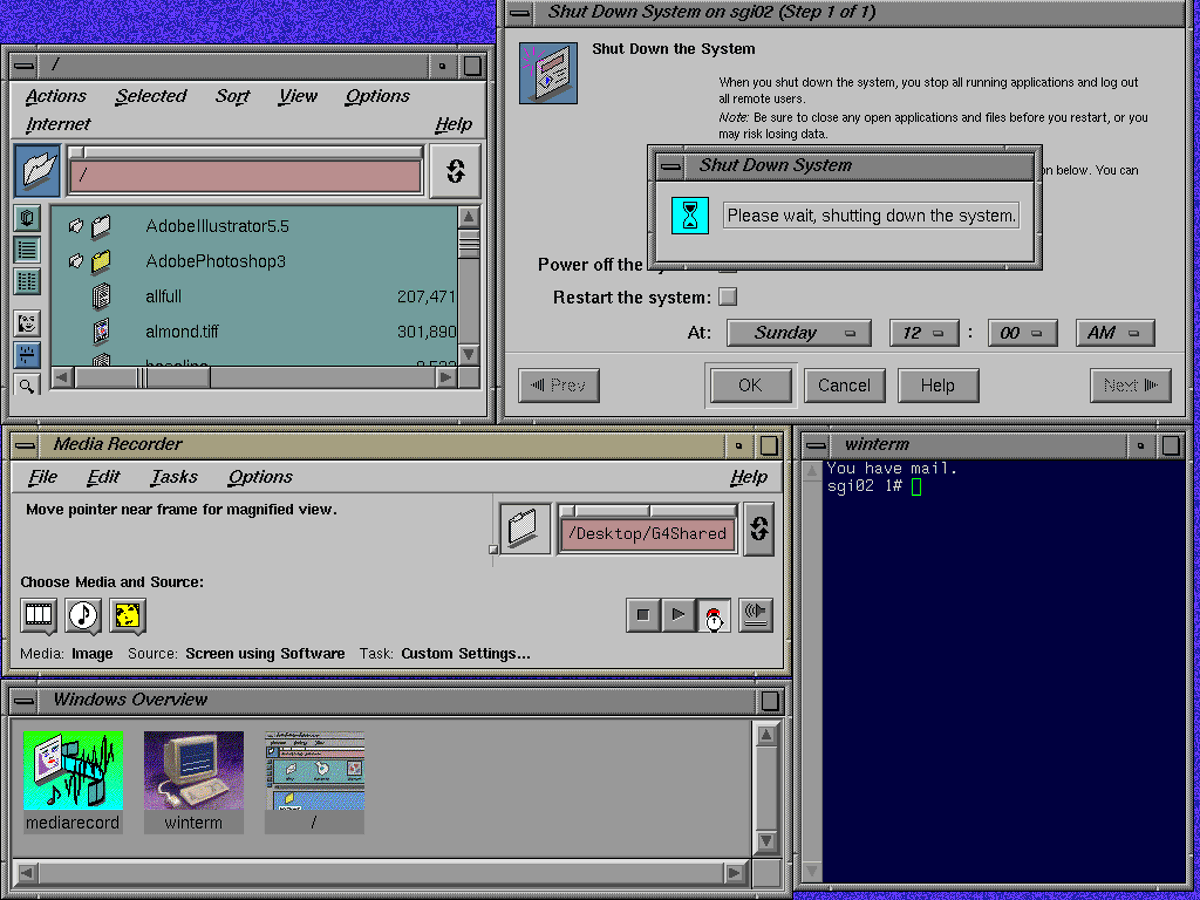1200x900 pixels.
Task: Click the path history recycle button in file manager
Action: (455, 170)
